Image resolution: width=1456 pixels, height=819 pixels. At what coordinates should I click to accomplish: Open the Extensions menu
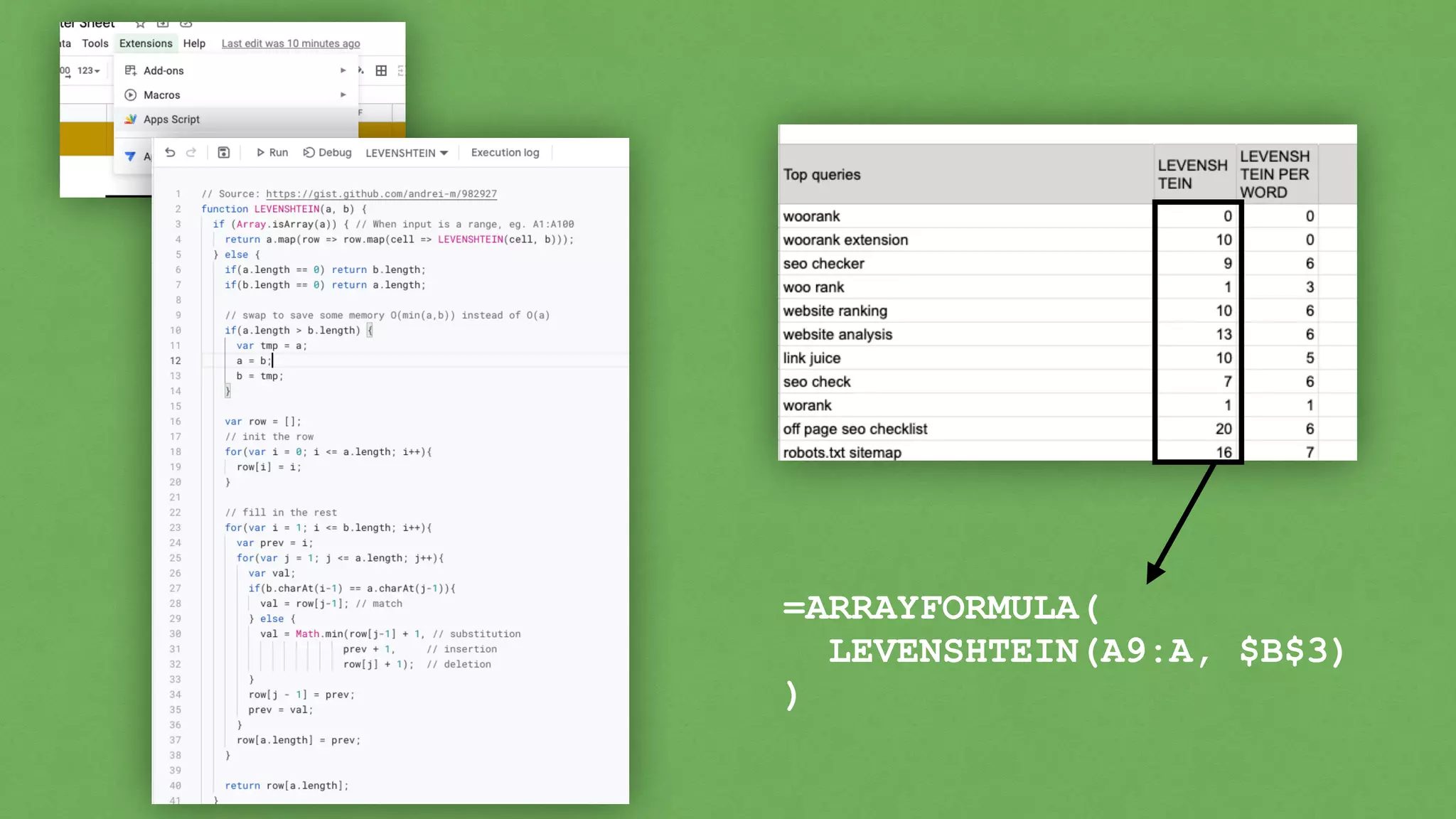click(146, 43)
